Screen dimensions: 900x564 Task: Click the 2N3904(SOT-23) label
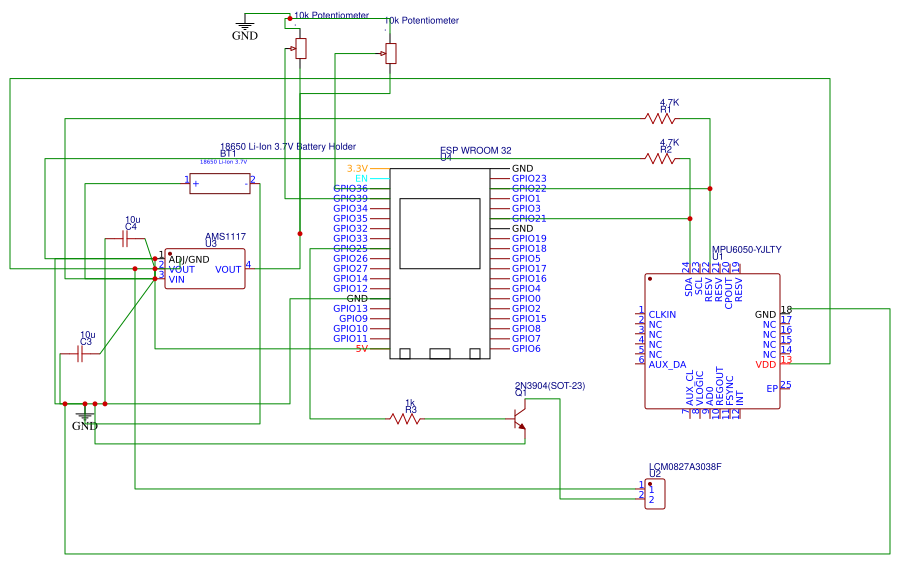550,386
